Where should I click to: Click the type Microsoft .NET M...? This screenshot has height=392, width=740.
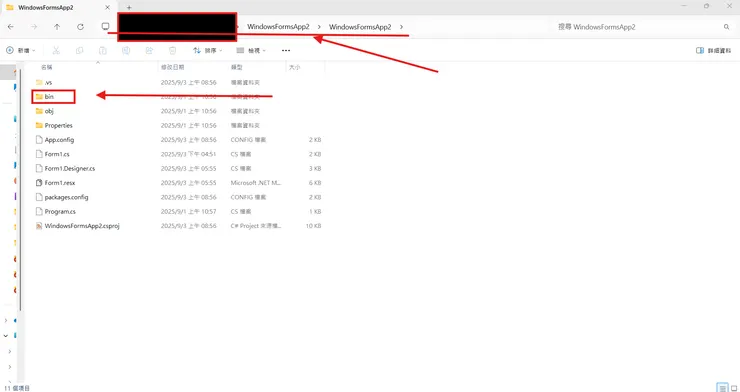click(x=256, y=183)
